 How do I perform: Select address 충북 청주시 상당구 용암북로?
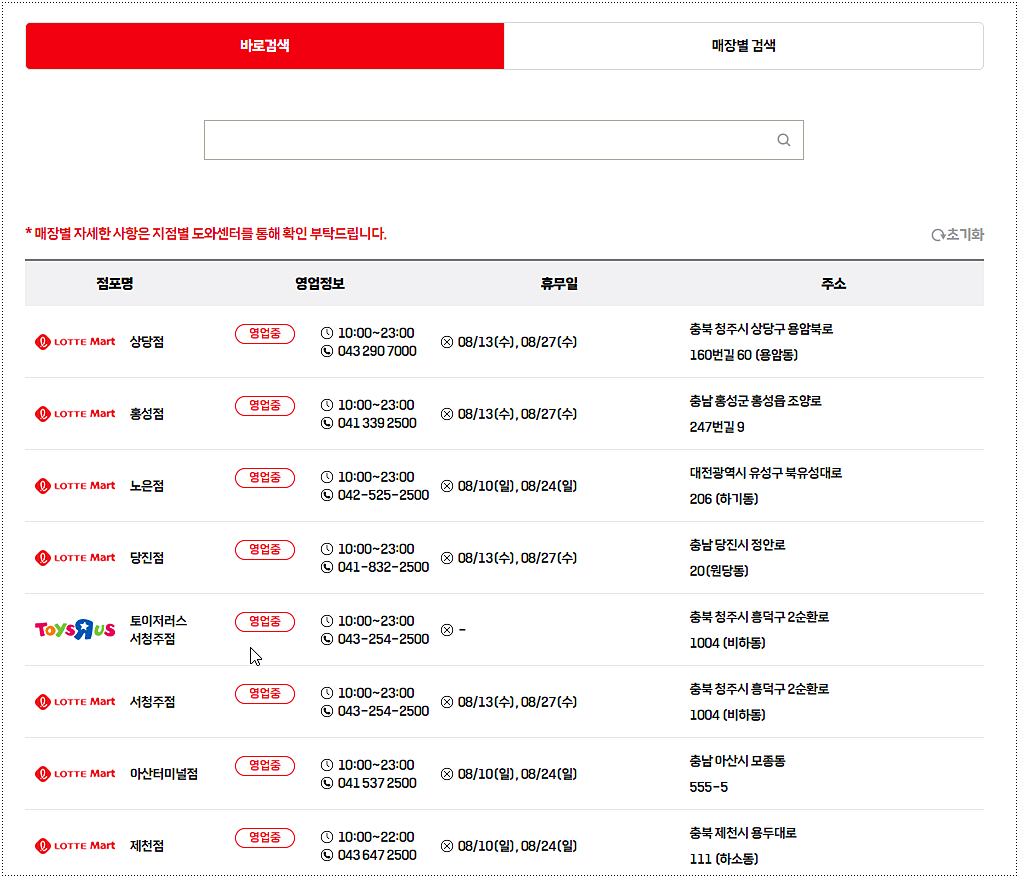[761, 329]
